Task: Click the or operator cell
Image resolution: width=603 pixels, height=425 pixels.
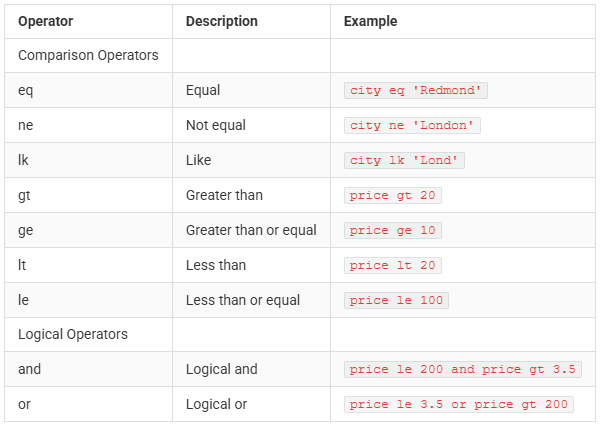Action: tap(88, 404)
